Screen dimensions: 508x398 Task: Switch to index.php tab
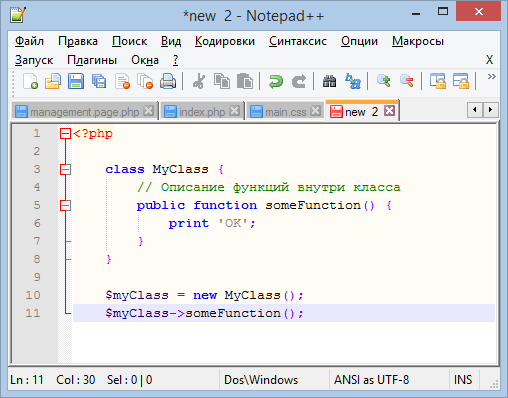coord(202,112)
